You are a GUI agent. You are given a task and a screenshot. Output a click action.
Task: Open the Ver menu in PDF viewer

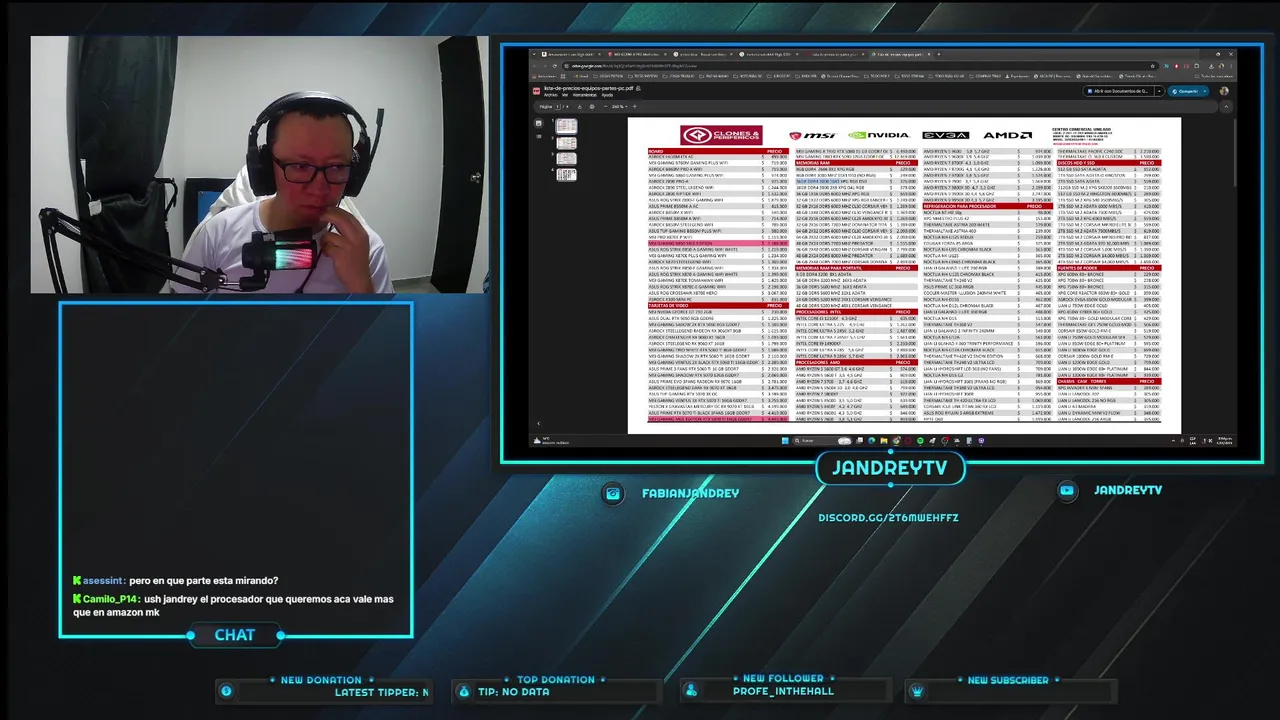(x=565, y=95)
